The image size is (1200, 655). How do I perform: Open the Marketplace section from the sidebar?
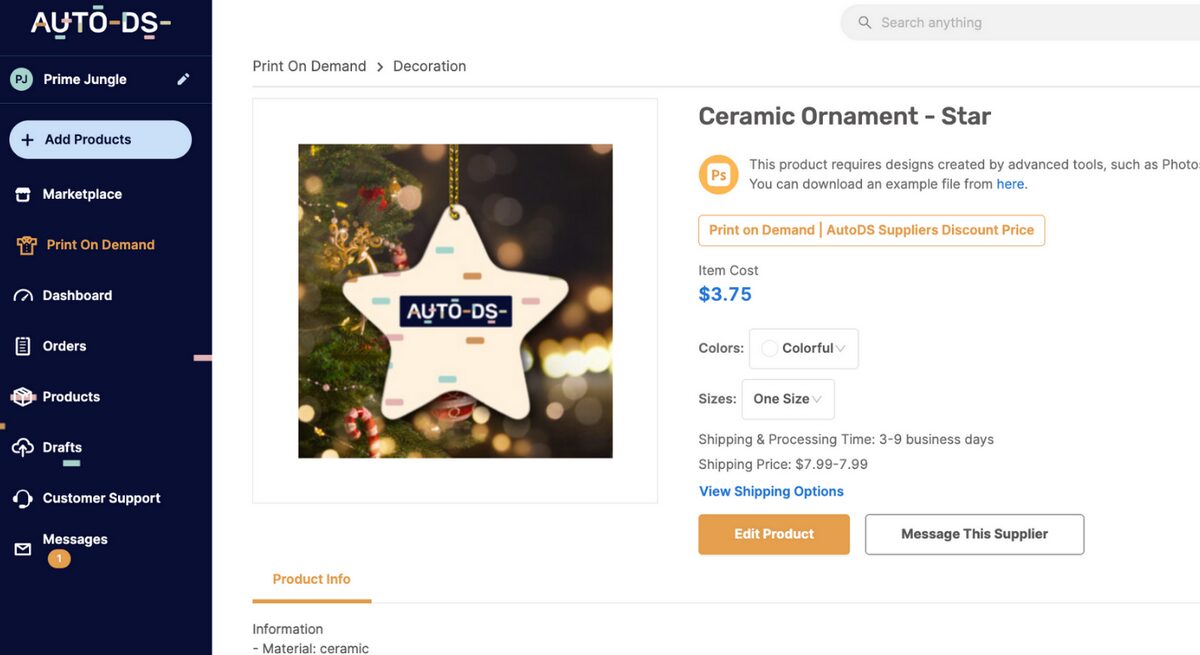pos(82,193)
